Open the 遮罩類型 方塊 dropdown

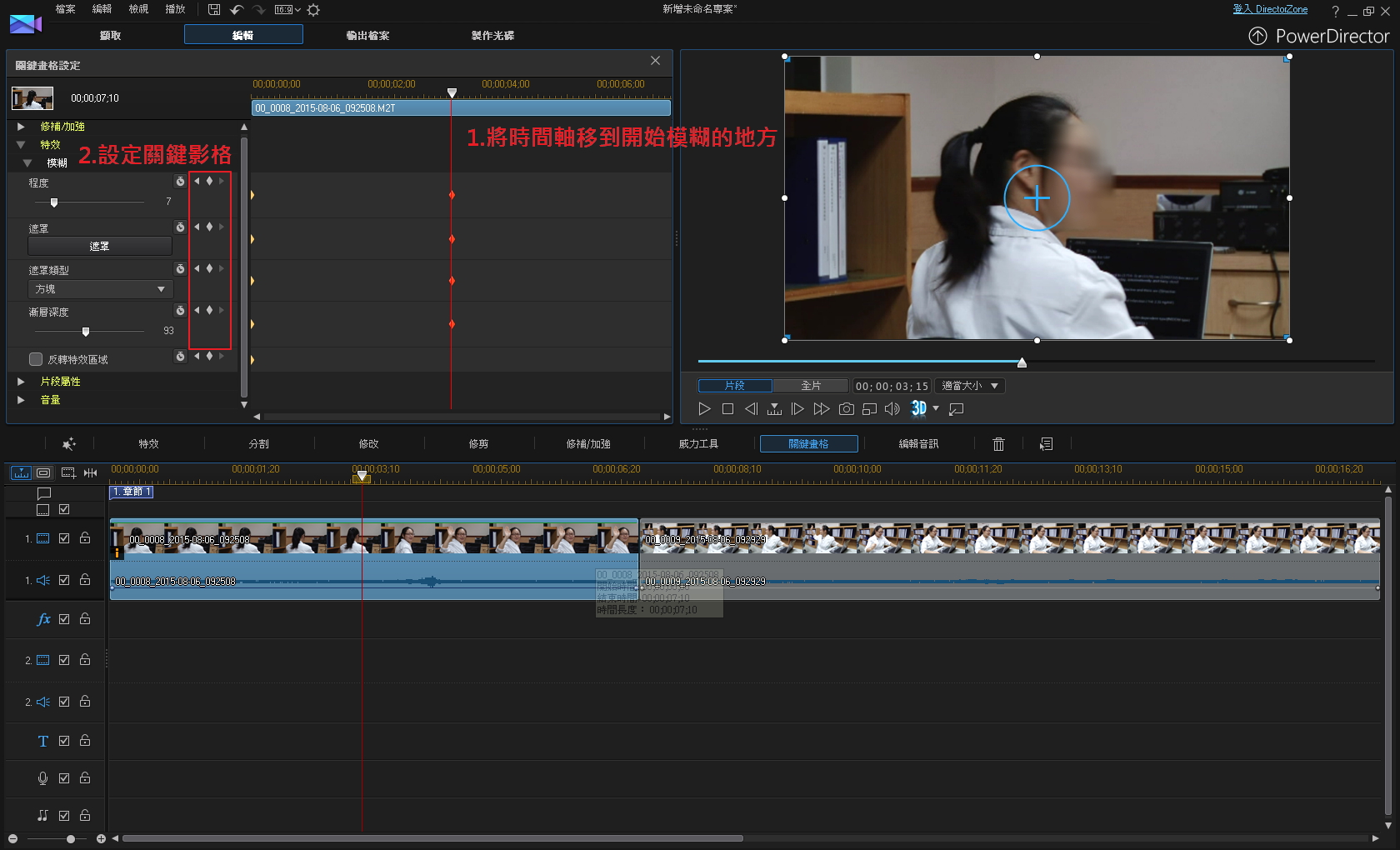point(100,289)
